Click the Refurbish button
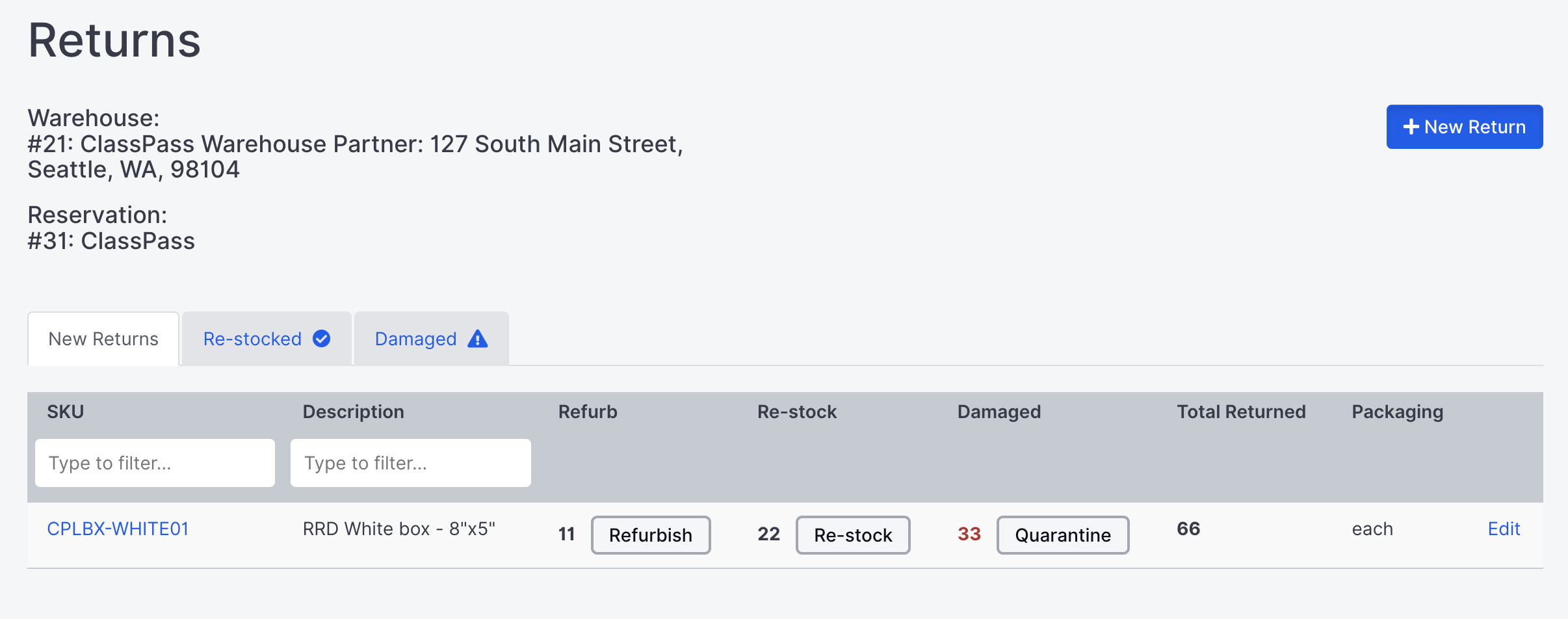 651,535
